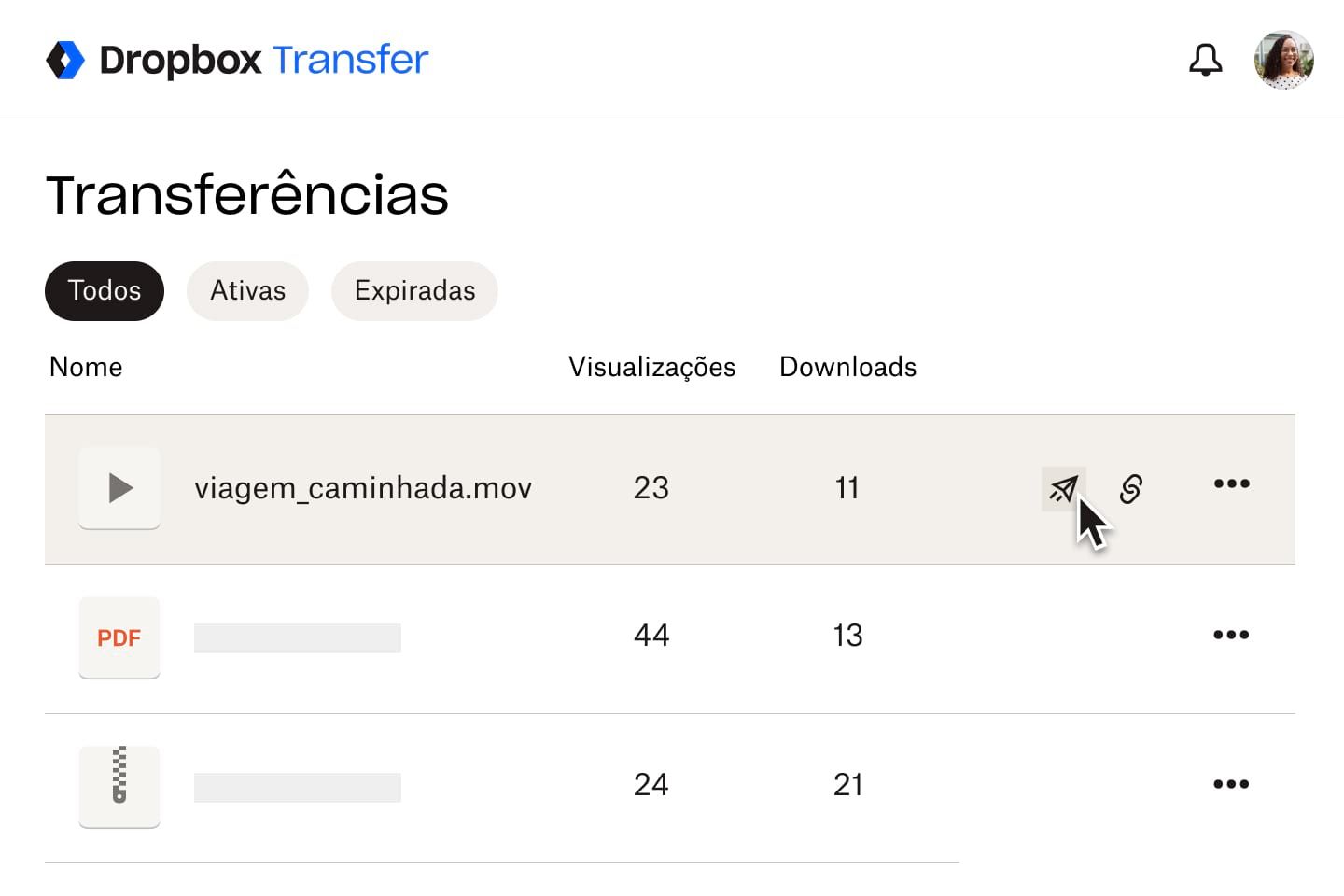Enable the Ativas filter
The height and width of the screenshot is (896, 1344).
(x=247, y=290)
